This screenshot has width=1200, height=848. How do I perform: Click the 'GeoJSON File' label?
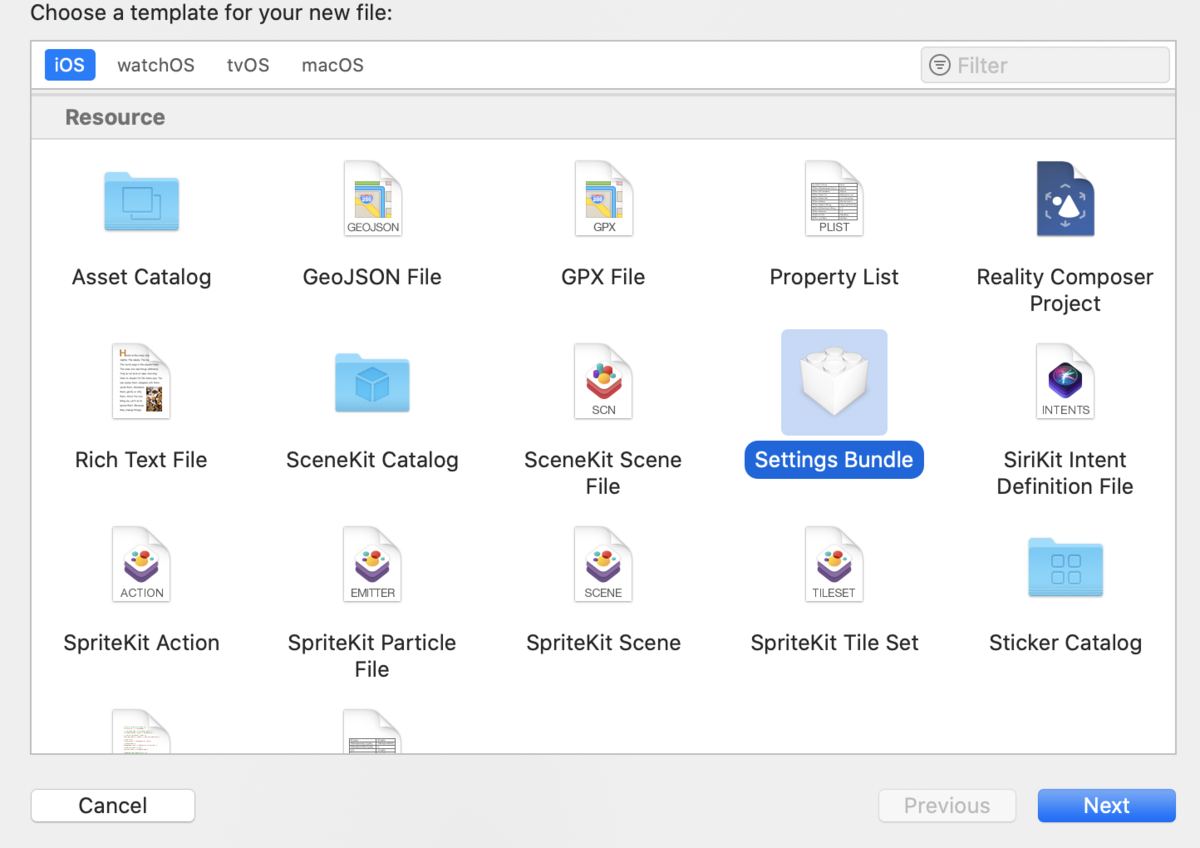click(372, 277)
